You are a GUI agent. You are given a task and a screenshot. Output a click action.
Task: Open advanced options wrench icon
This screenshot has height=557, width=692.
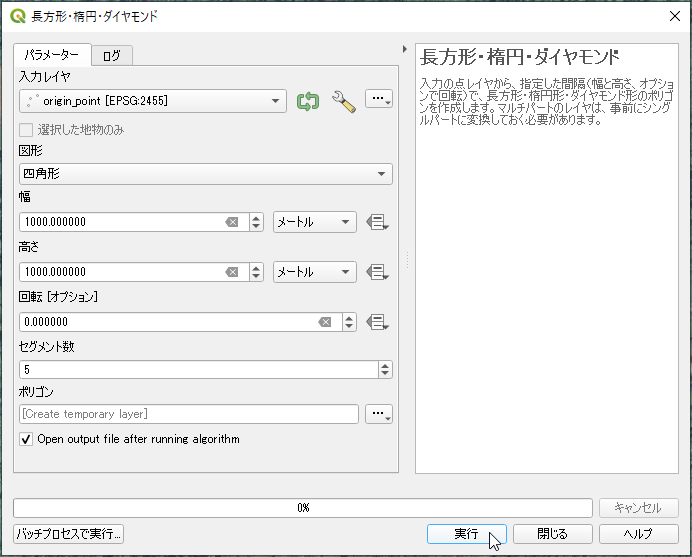coord(343,101)
